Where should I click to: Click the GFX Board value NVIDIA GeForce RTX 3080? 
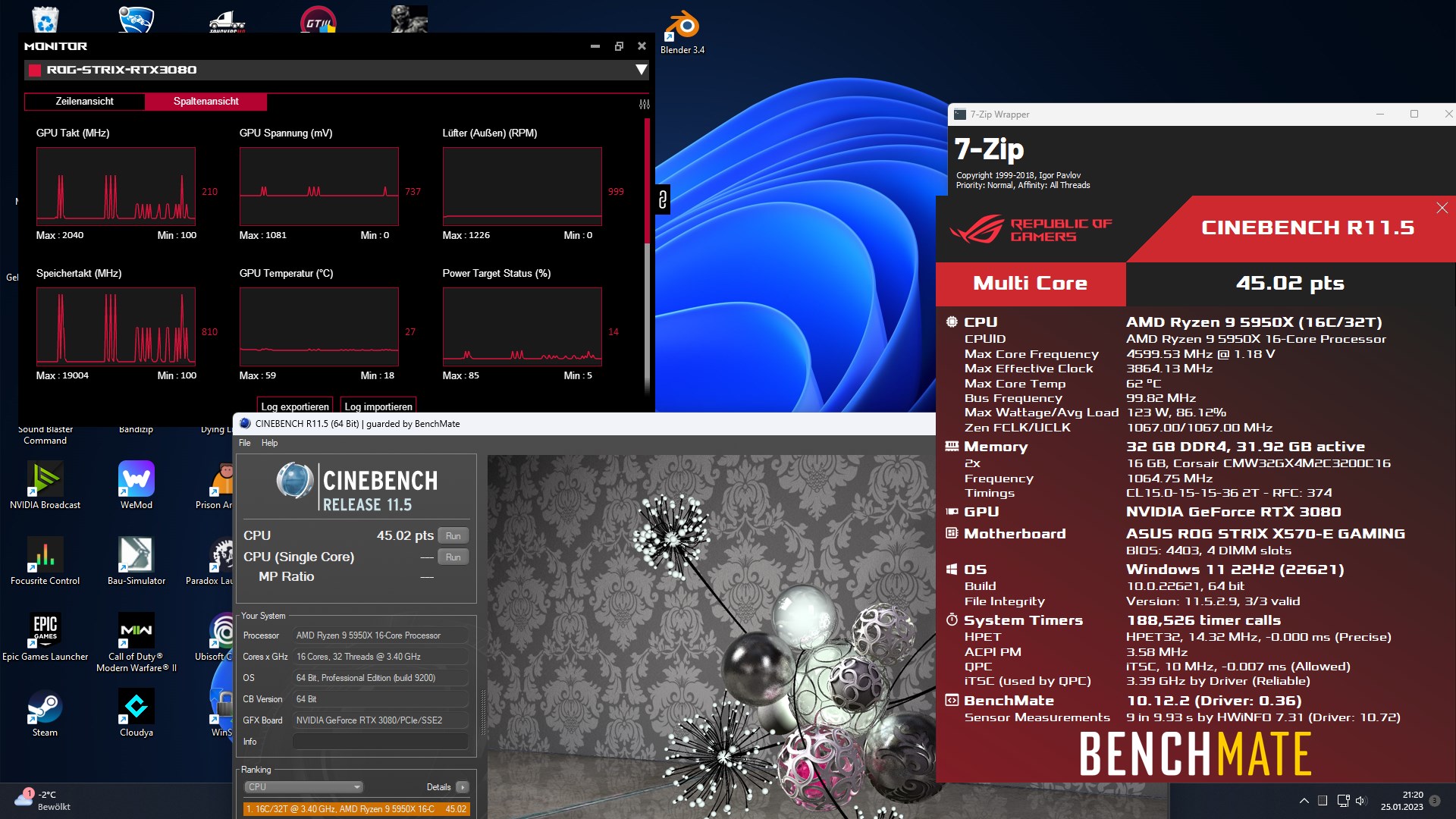pos(381,720)
